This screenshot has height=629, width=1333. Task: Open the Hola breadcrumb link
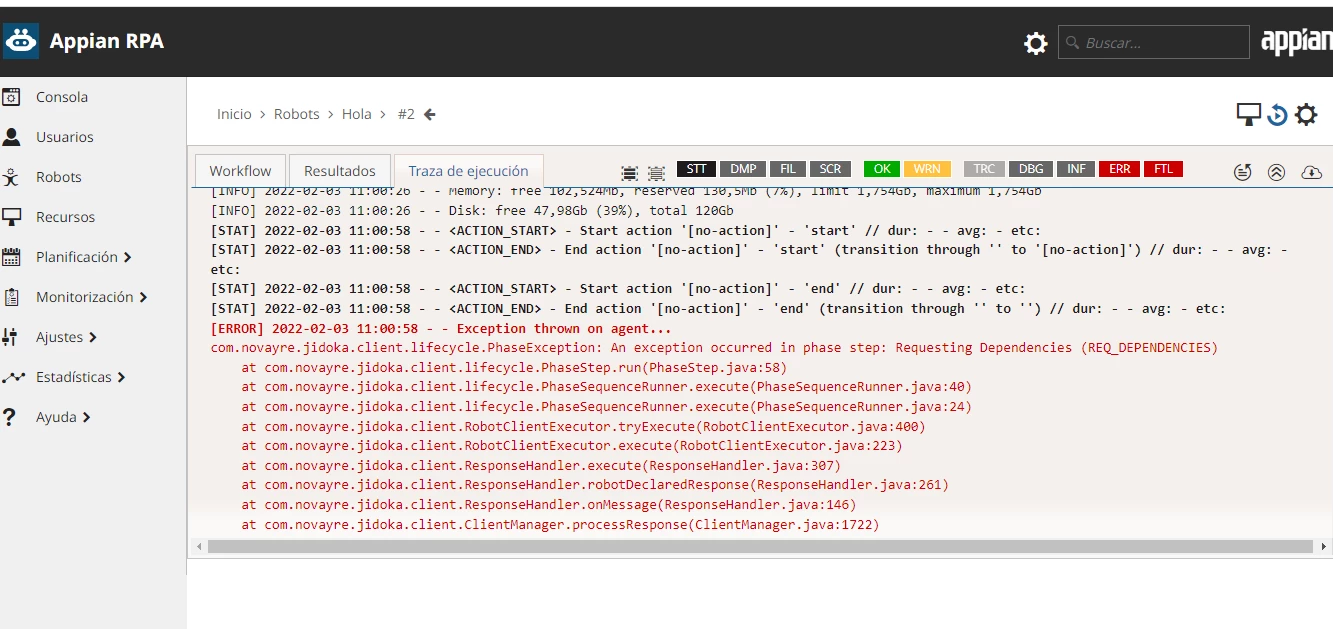357,114
